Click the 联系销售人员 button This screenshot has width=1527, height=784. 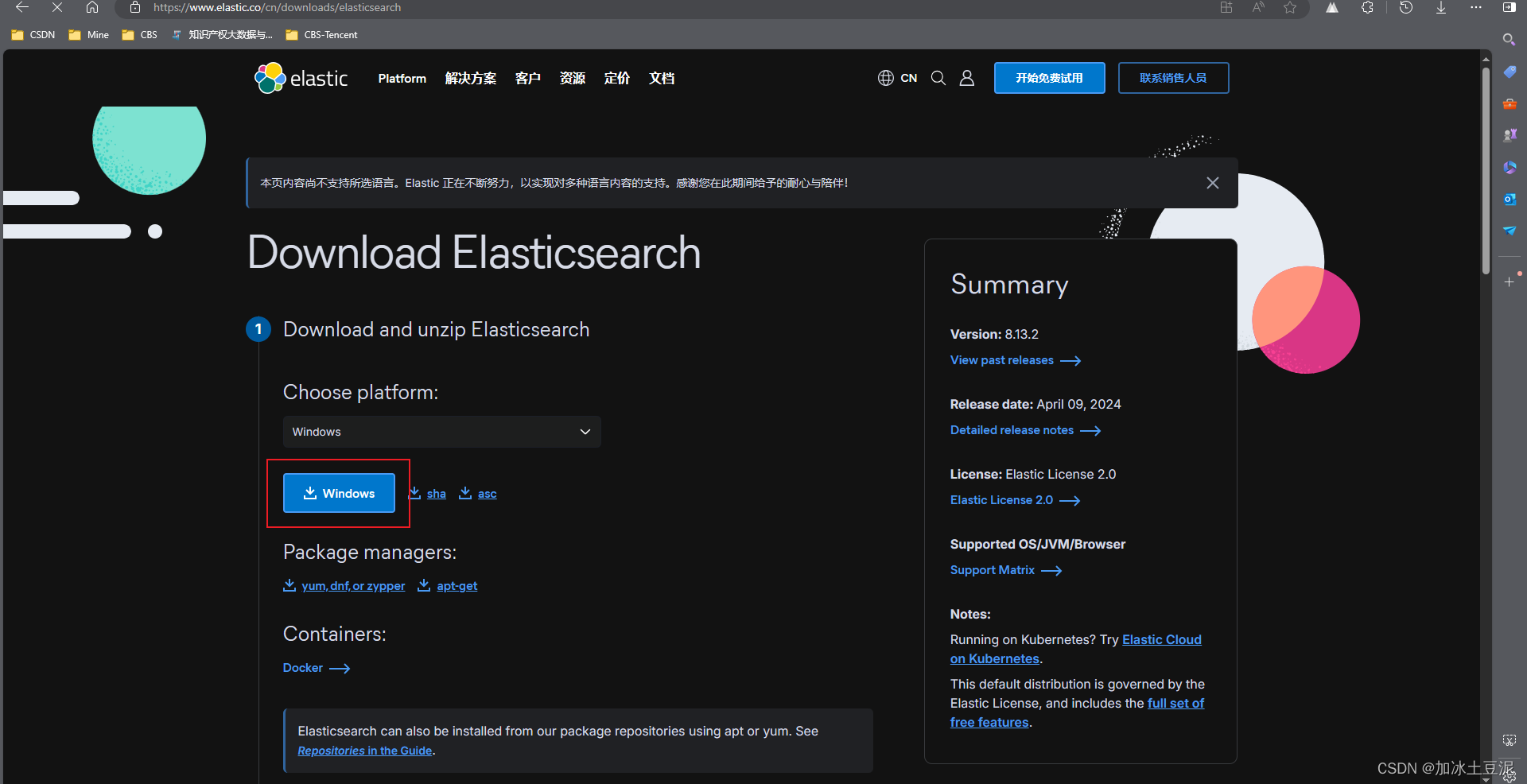1173,78
